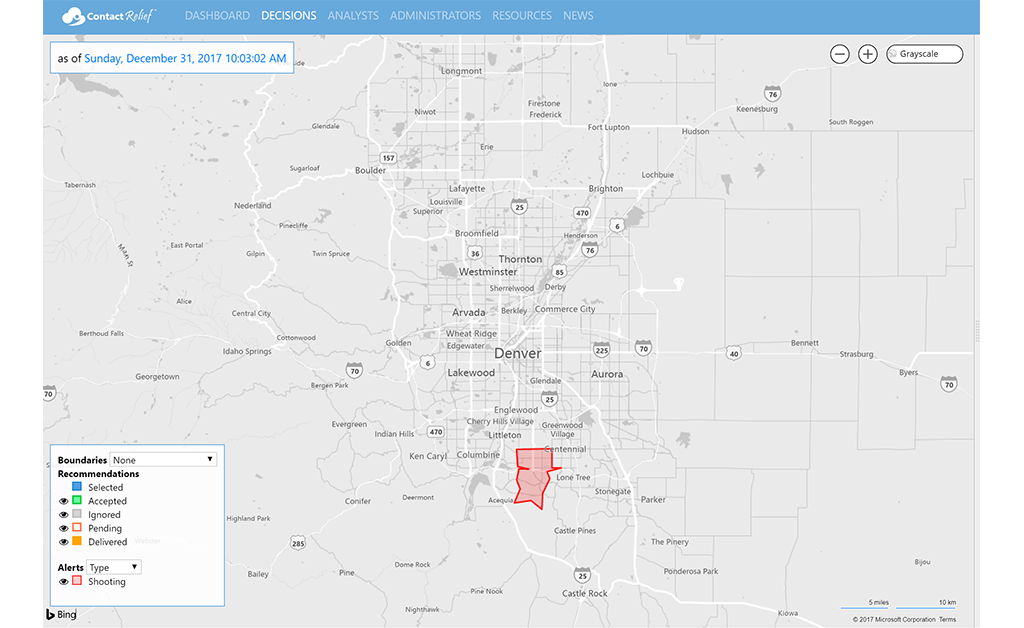Click the Parker map label
Image resolution: width=1024 pixels, height=628 pixels.
pyautogui.click(x=653, y=499)
